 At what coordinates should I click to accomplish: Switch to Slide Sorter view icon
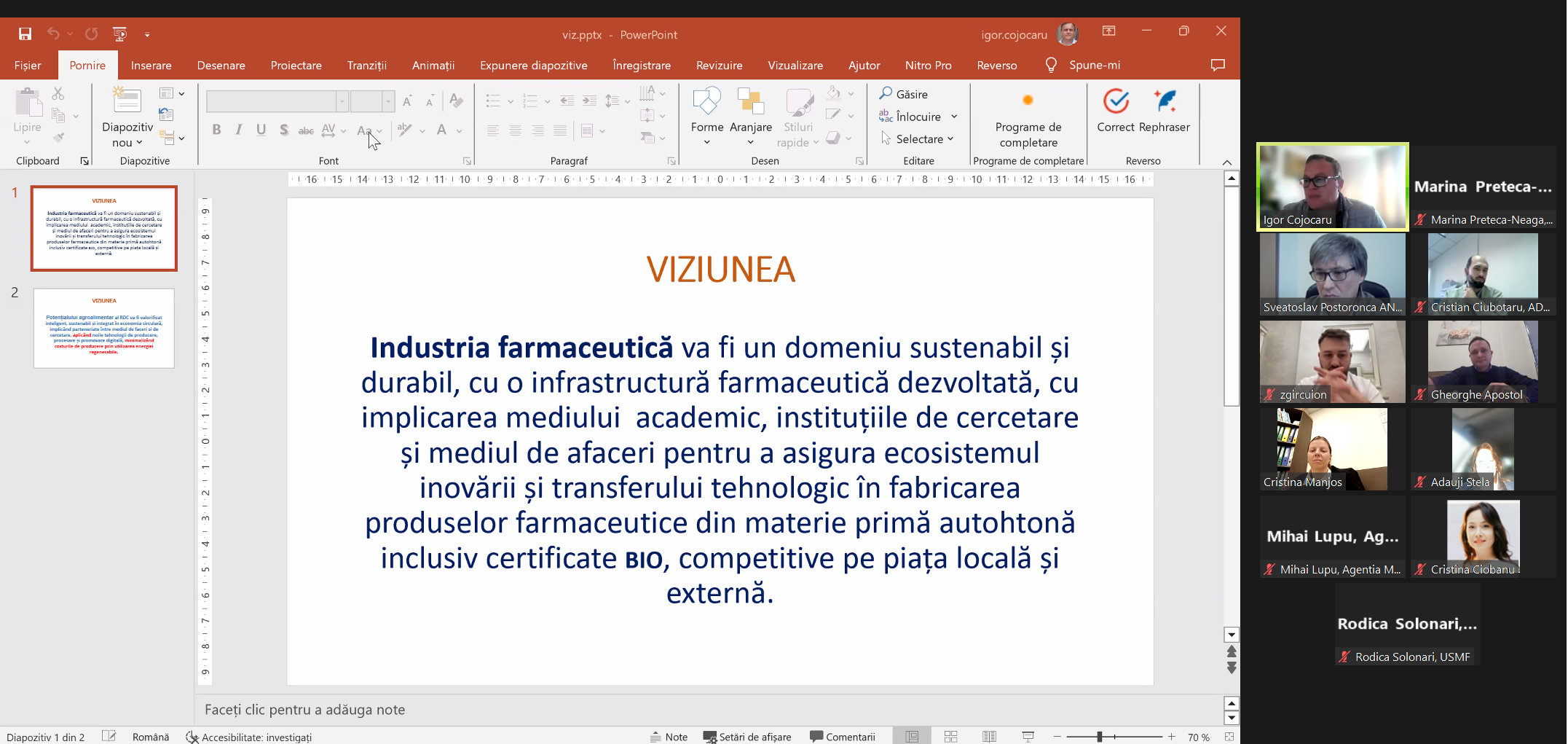tap(950, 737)
